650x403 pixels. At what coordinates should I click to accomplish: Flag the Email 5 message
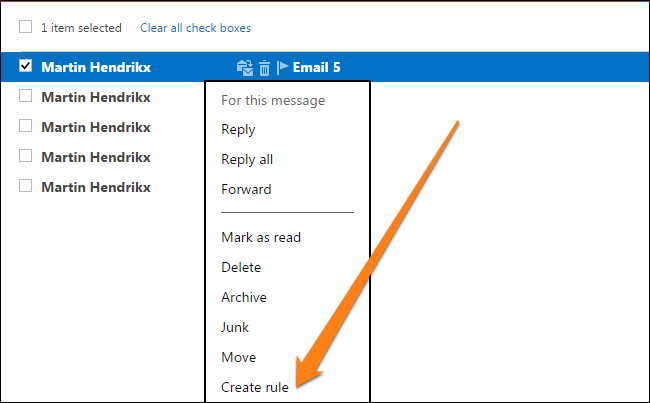click(x=283, y=67)
